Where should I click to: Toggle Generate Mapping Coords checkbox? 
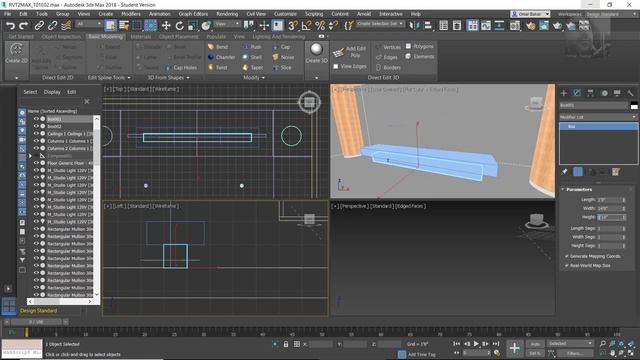(567, 256)
